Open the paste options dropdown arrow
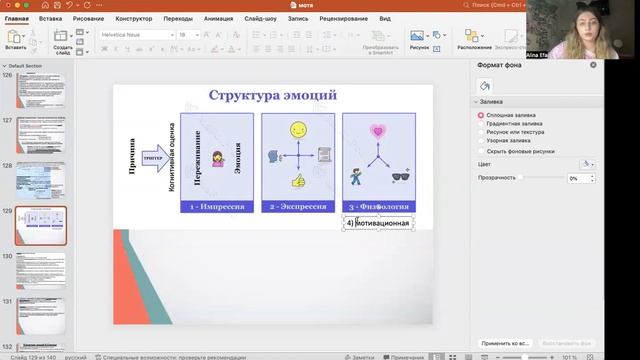 (x=24, y=36)
